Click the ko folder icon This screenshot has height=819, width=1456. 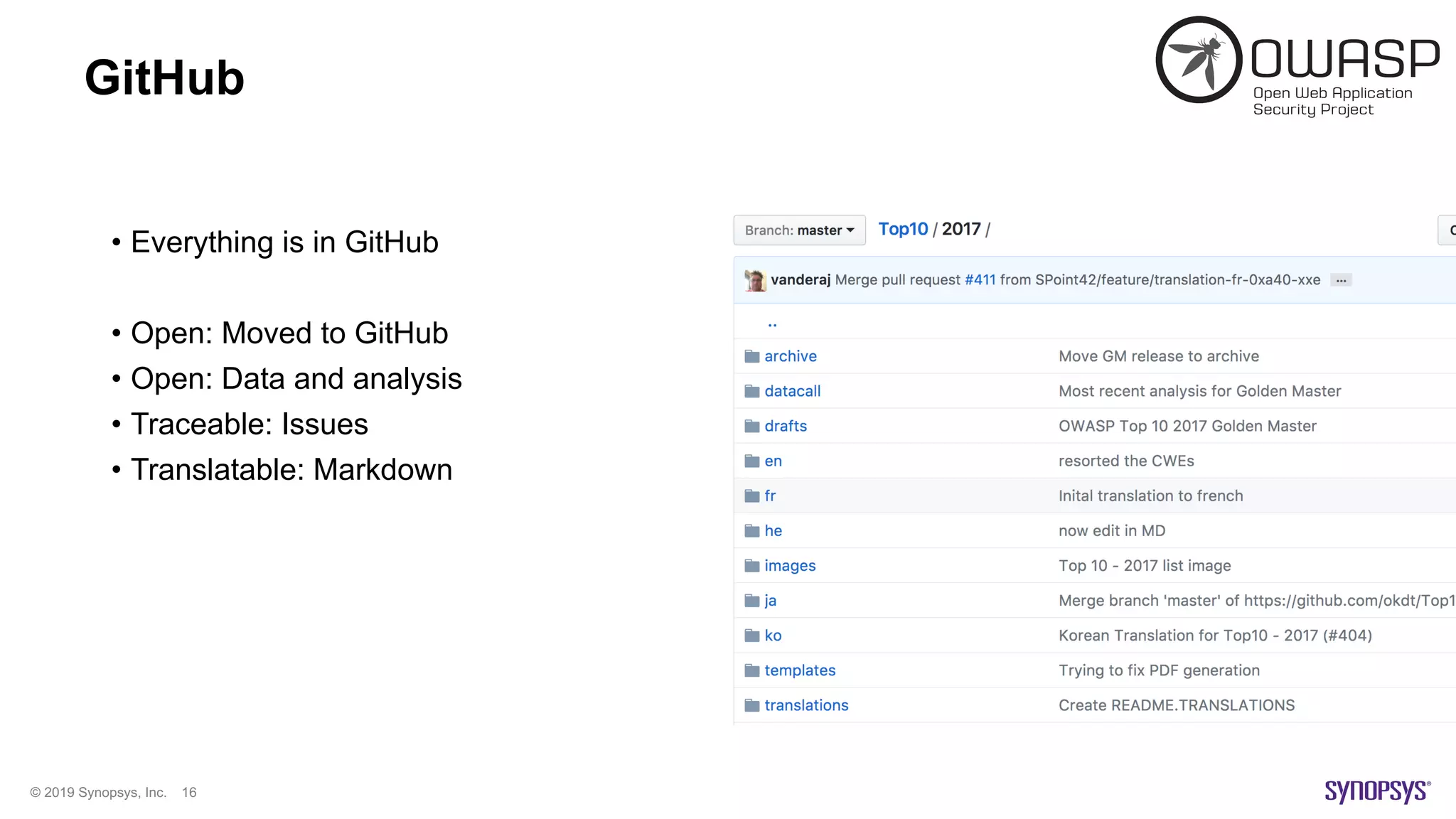pyautogui.click(x=752, y=635)
